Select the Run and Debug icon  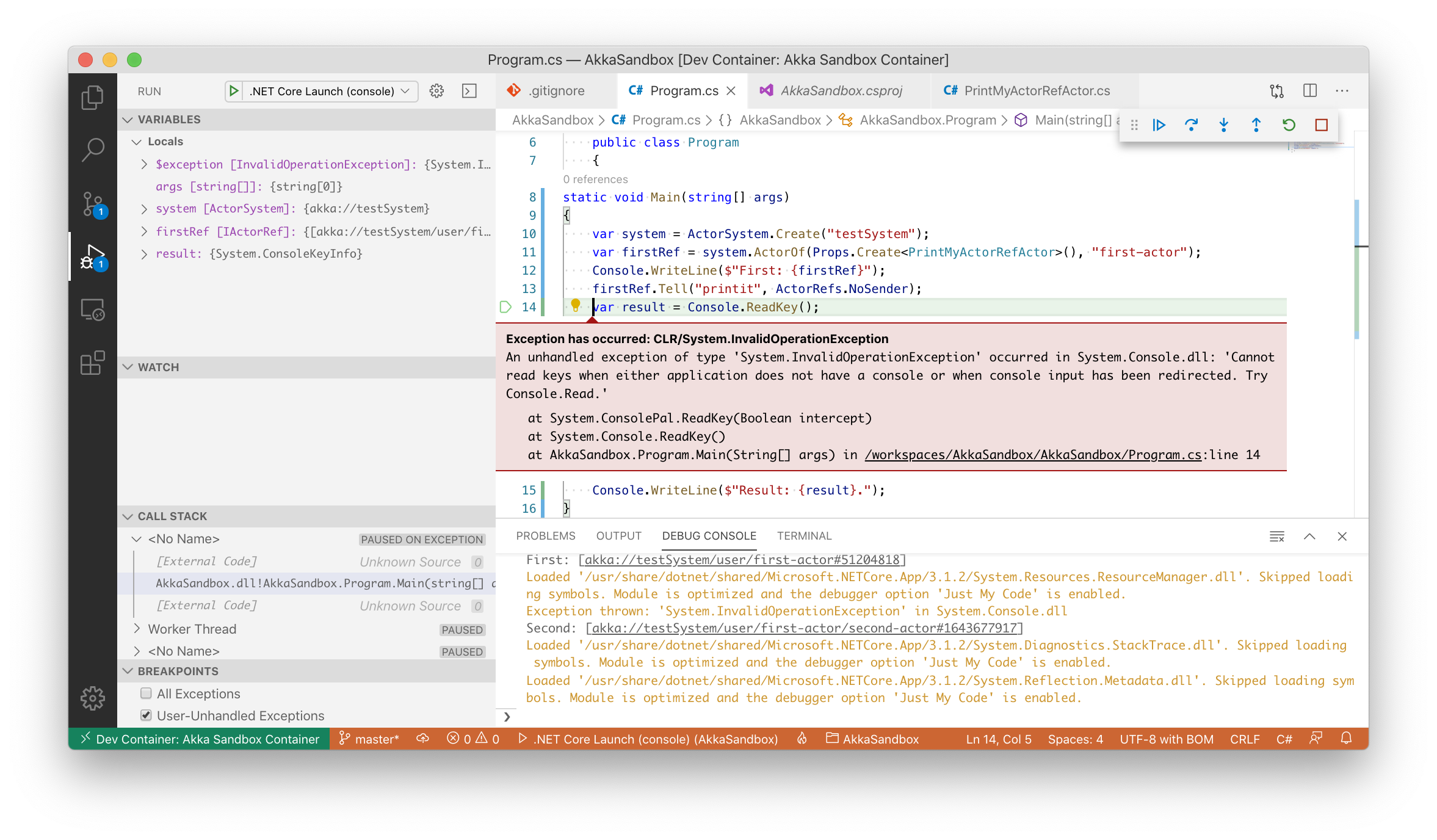pyautogui.click(x=93, y=256)
